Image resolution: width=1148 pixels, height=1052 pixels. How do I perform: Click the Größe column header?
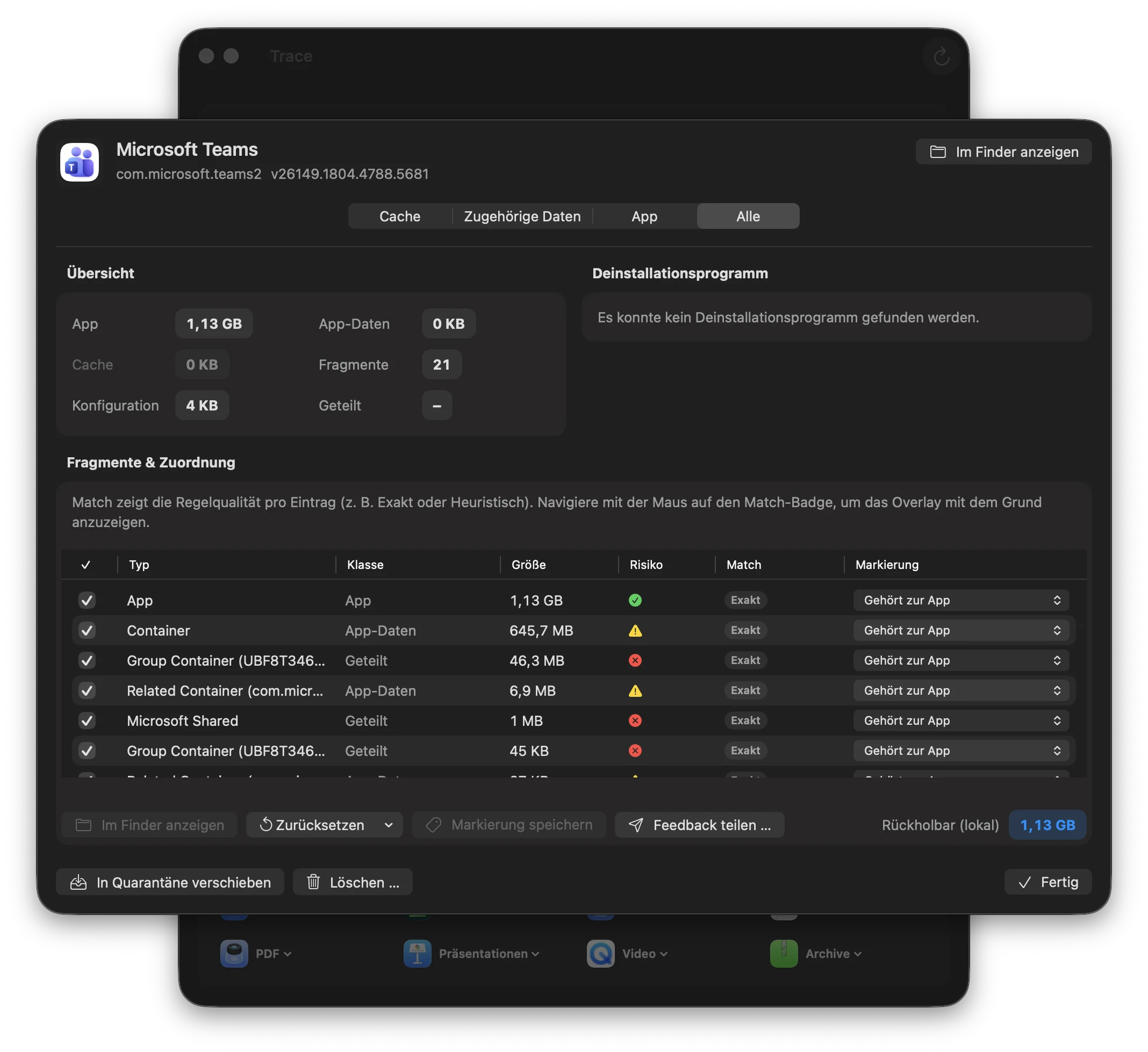click(528, 565)
